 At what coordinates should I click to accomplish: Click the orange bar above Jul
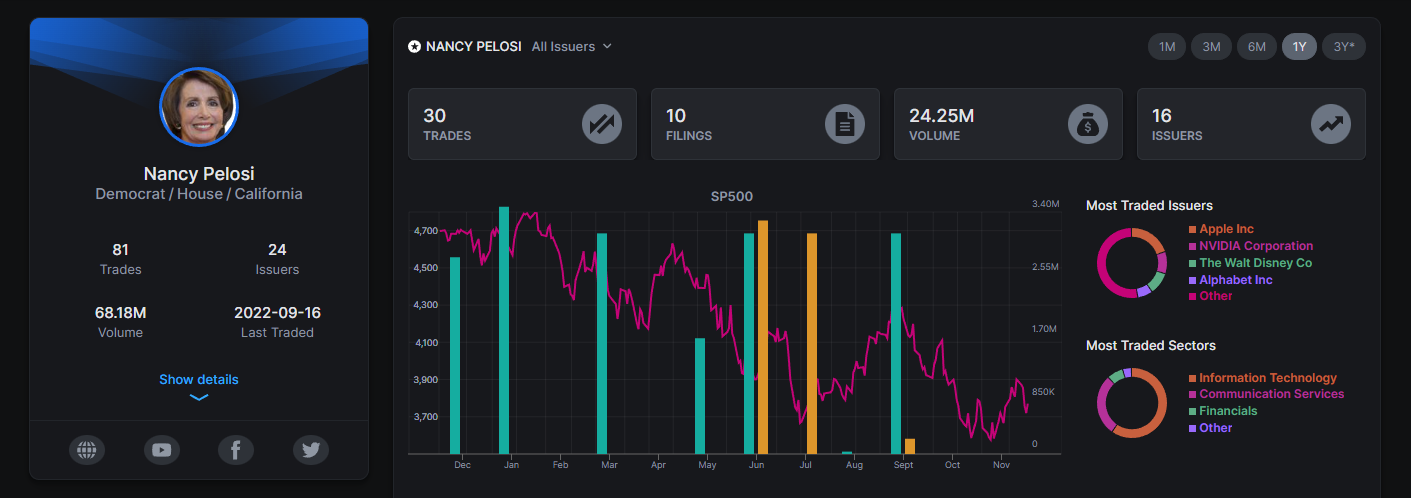tap(812, 343)
